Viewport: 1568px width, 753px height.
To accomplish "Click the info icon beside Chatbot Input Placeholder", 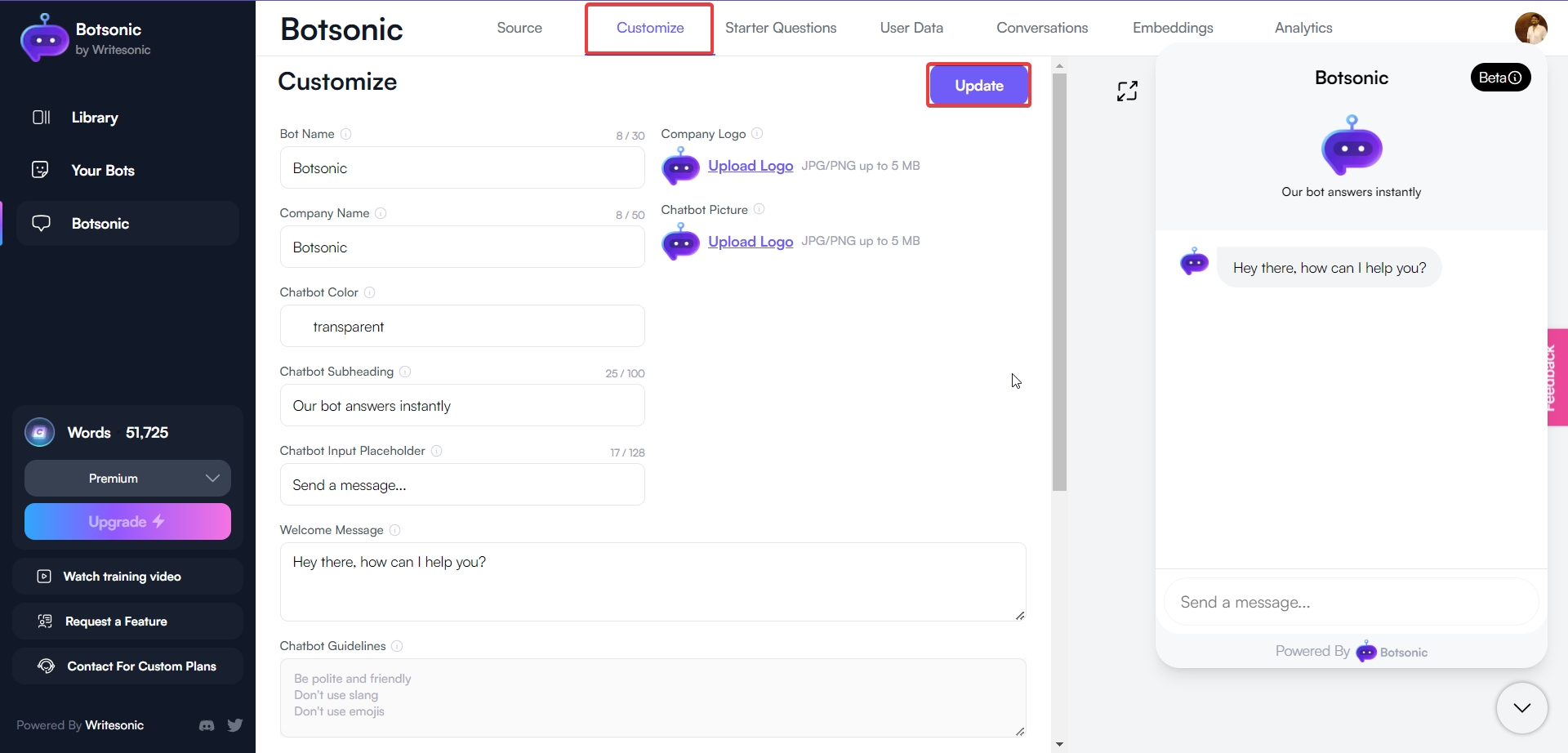I will pos(436,451).
